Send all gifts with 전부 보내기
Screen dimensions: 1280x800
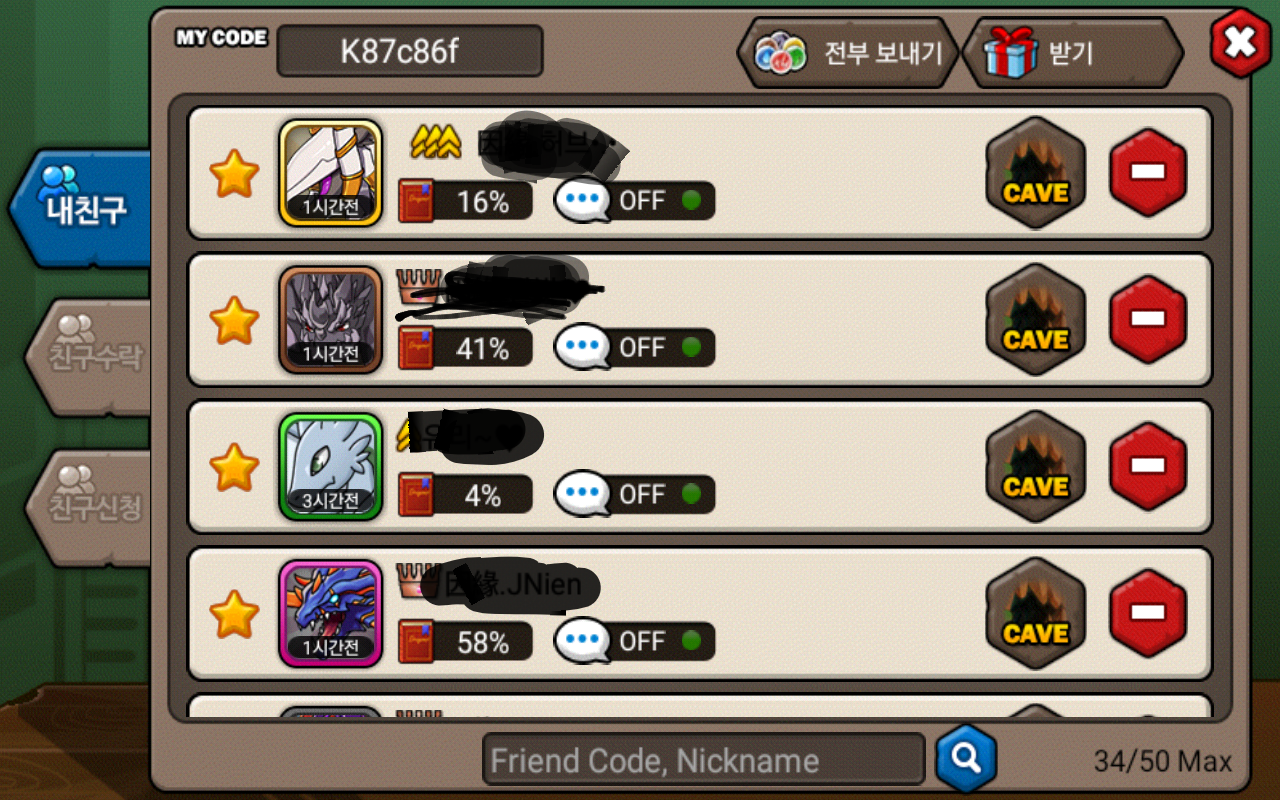point(848,53)
